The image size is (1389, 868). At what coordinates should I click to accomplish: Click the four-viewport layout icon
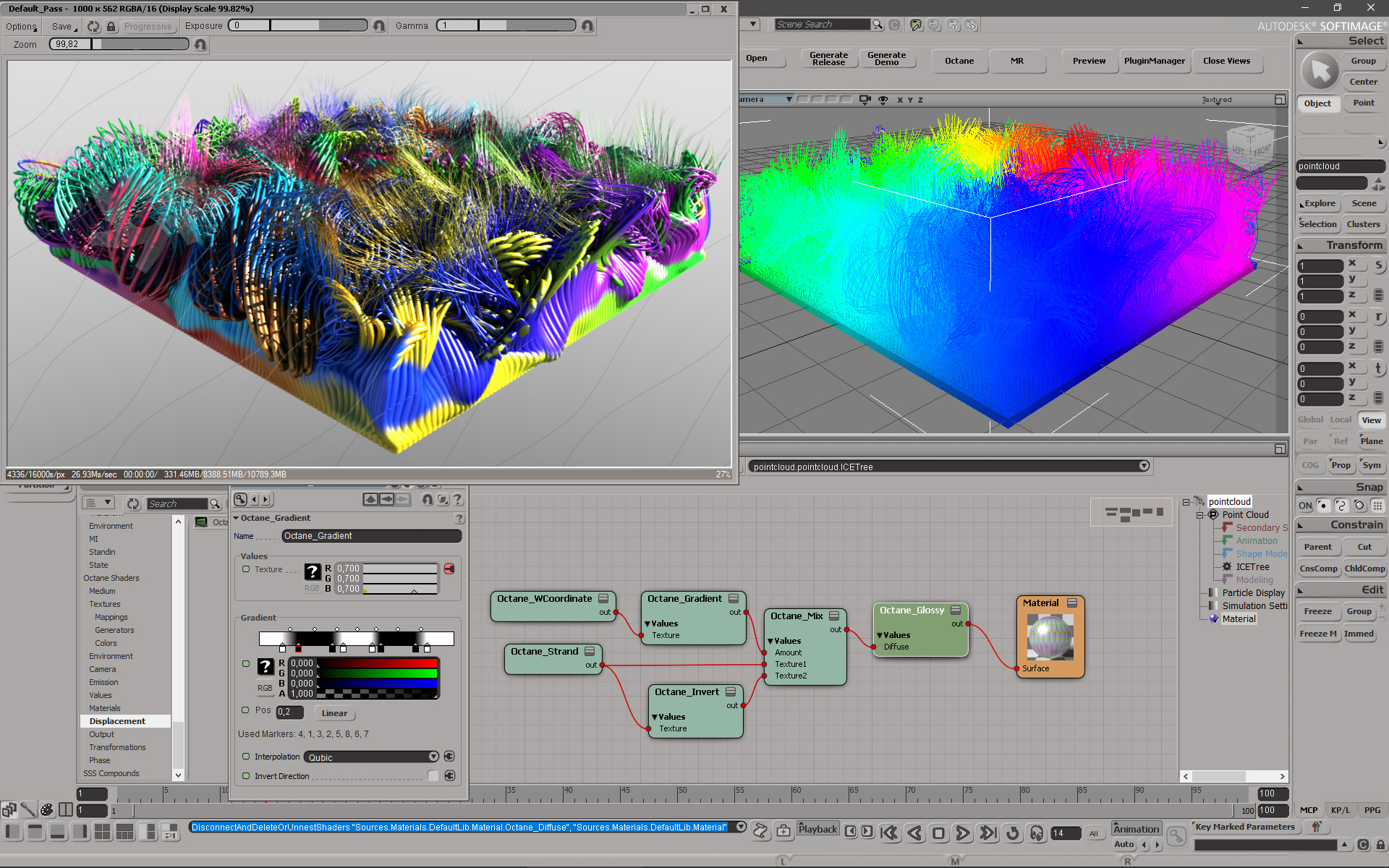(x=103, y=832)
